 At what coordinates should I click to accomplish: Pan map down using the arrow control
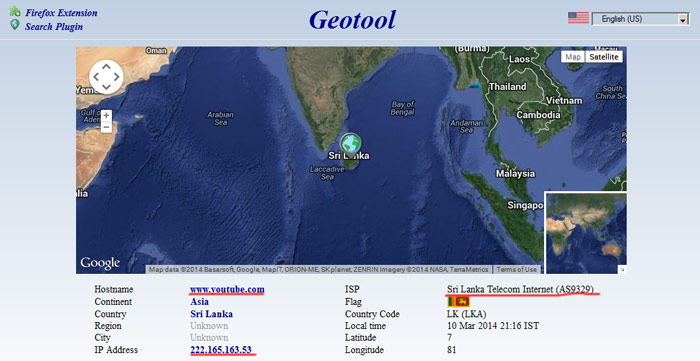pos(106,87)
